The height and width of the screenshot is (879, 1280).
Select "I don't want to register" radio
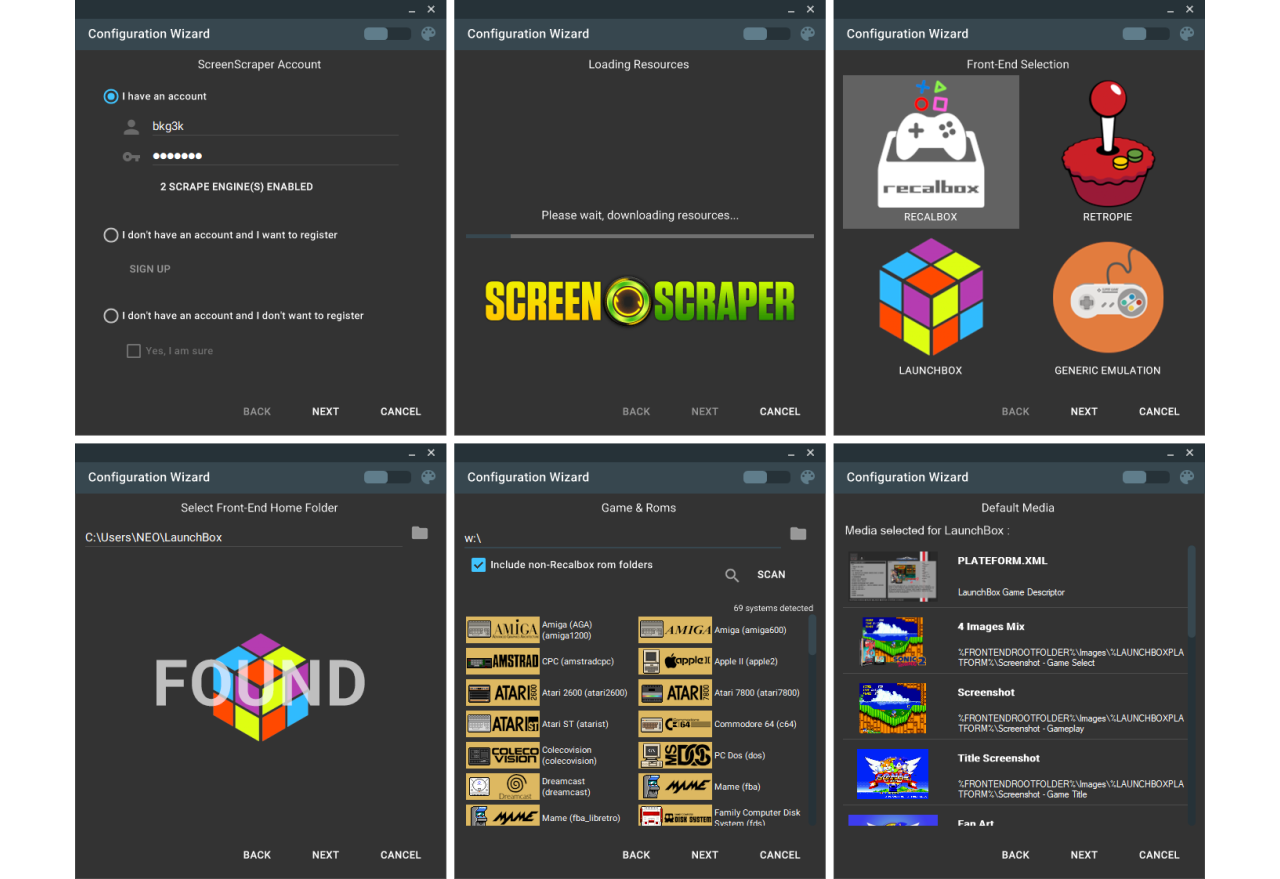111,315
